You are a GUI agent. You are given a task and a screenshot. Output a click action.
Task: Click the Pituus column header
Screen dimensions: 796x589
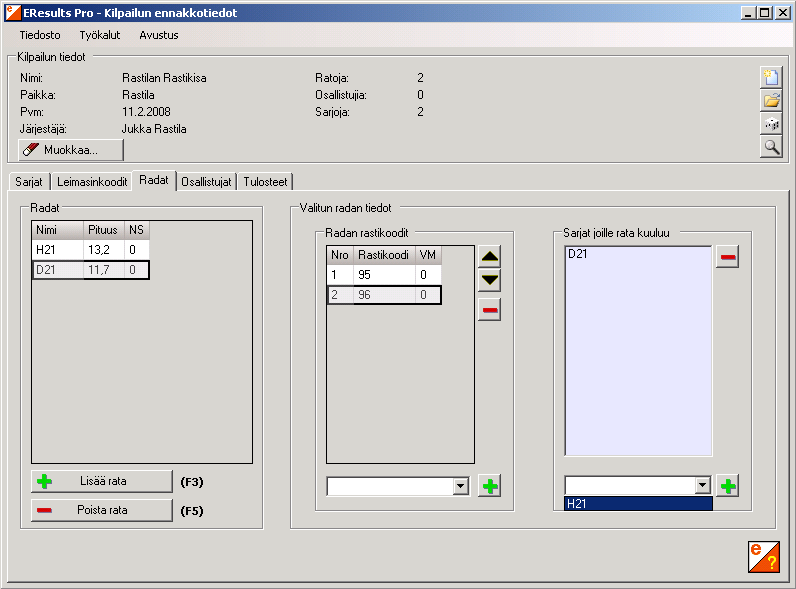104,230
